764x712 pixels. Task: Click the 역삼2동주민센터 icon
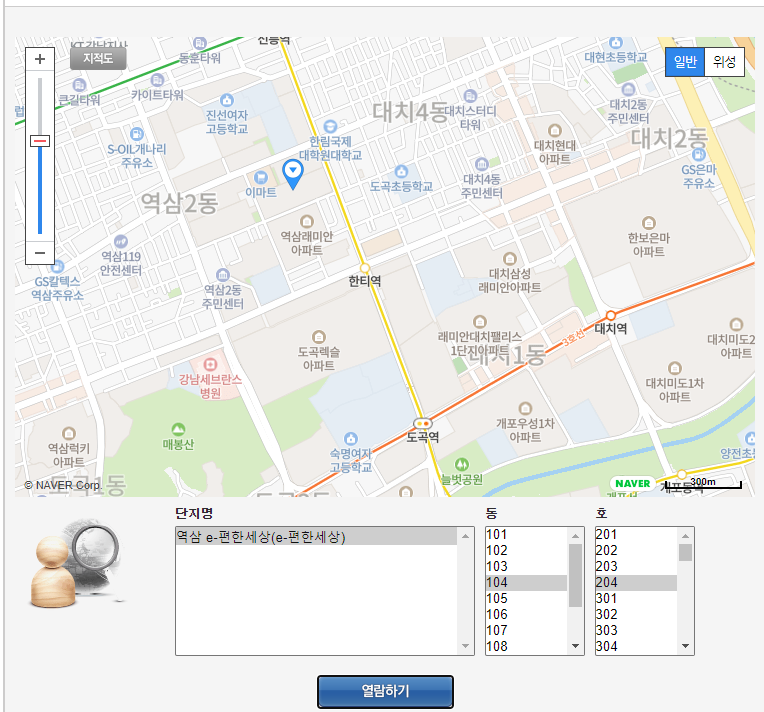click(x=223, y=275)
